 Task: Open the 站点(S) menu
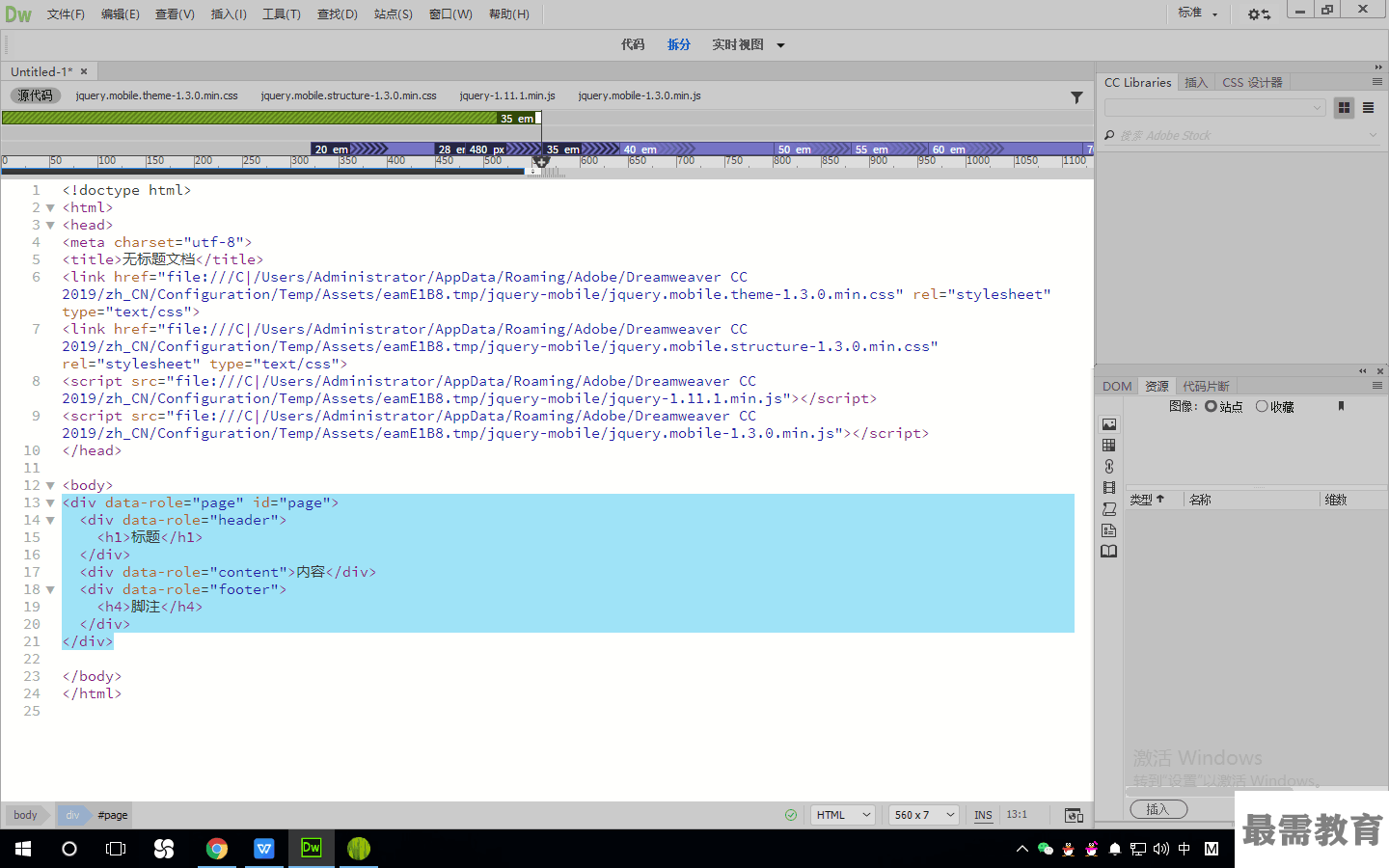(x=393, y=14)
